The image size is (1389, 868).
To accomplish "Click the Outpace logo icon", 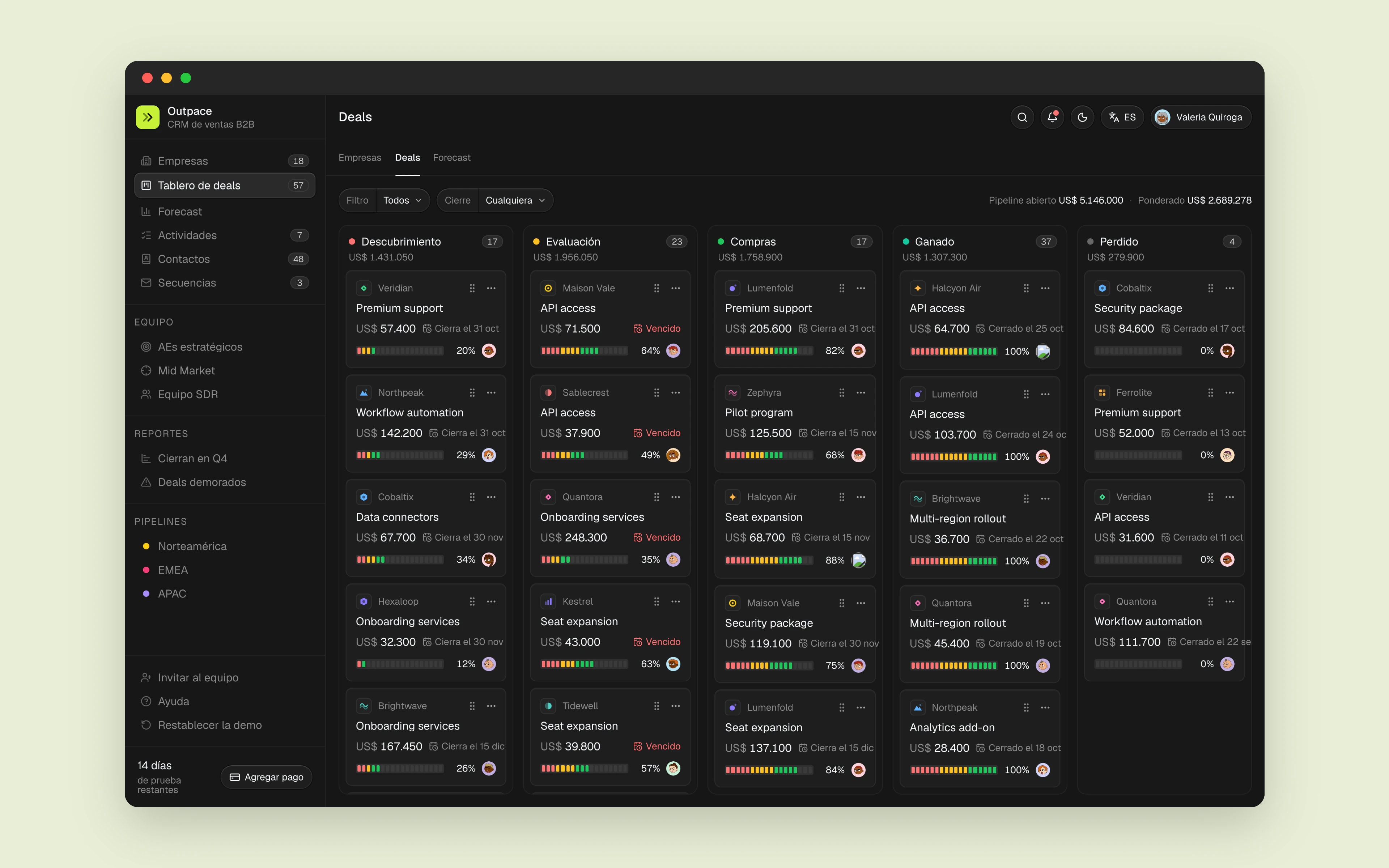I will (x=148, y=117).
